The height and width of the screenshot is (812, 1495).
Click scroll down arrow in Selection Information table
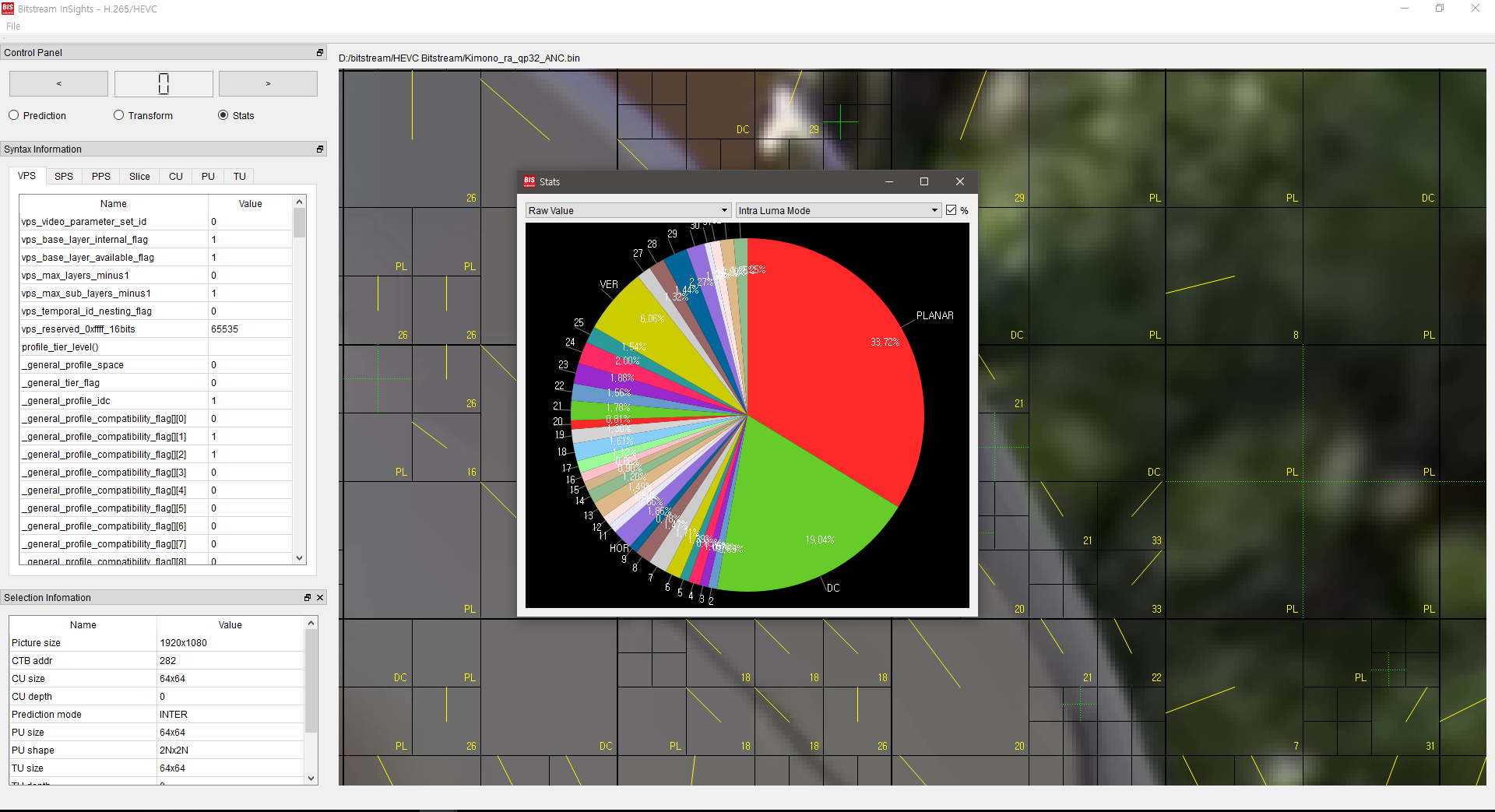pyautogui.click(x=311, y=778)
